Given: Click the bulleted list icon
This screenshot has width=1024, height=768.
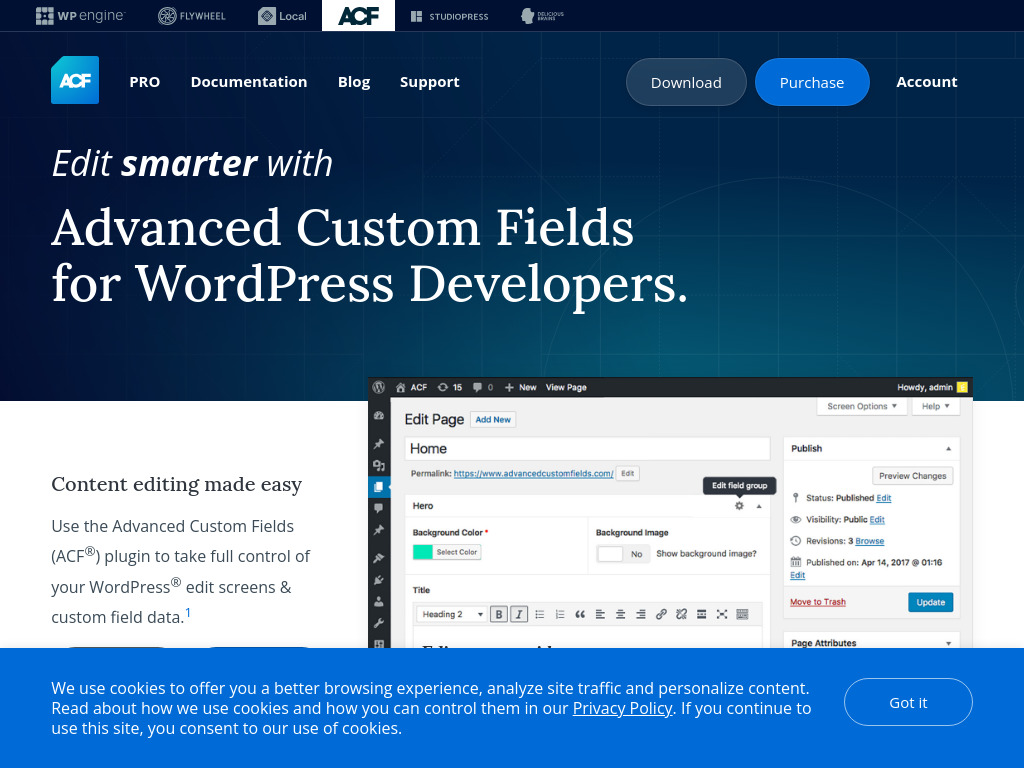Looking at the screenshot, I should tap(539, 614).
